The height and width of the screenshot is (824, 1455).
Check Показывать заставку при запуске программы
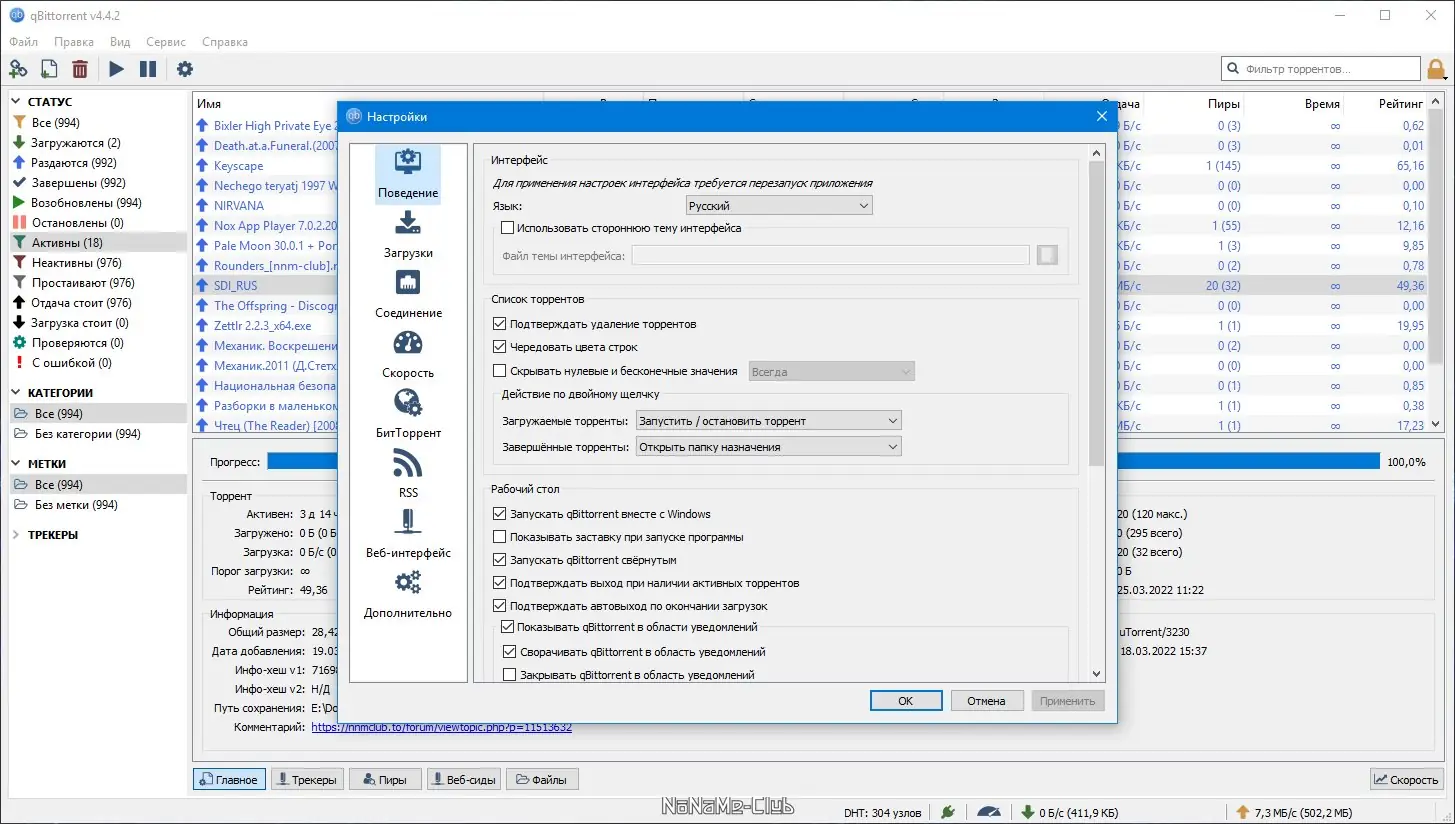click(501, 537)
